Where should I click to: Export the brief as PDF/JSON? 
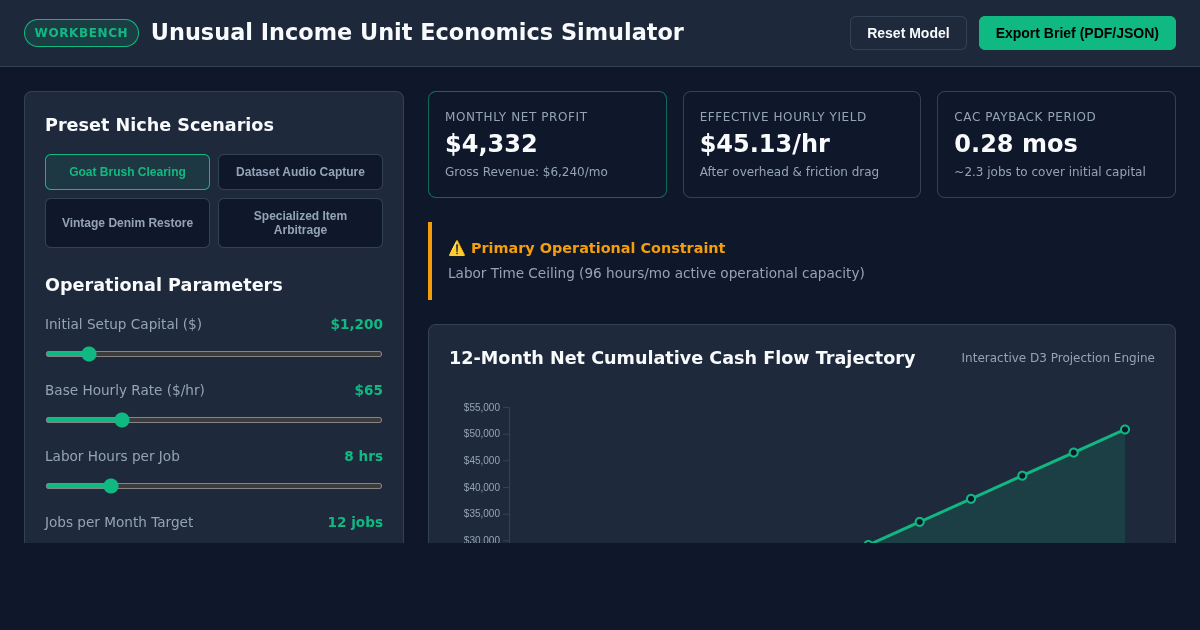pos(1077,33)
